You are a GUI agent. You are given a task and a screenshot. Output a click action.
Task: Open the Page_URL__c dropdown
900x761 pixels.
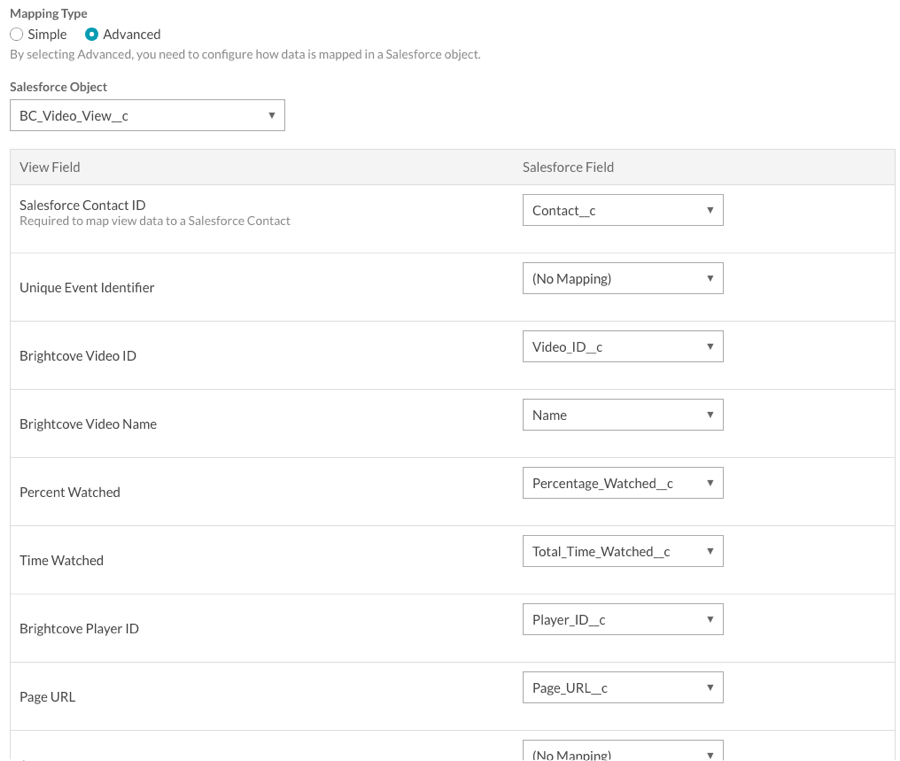point(623,688)
